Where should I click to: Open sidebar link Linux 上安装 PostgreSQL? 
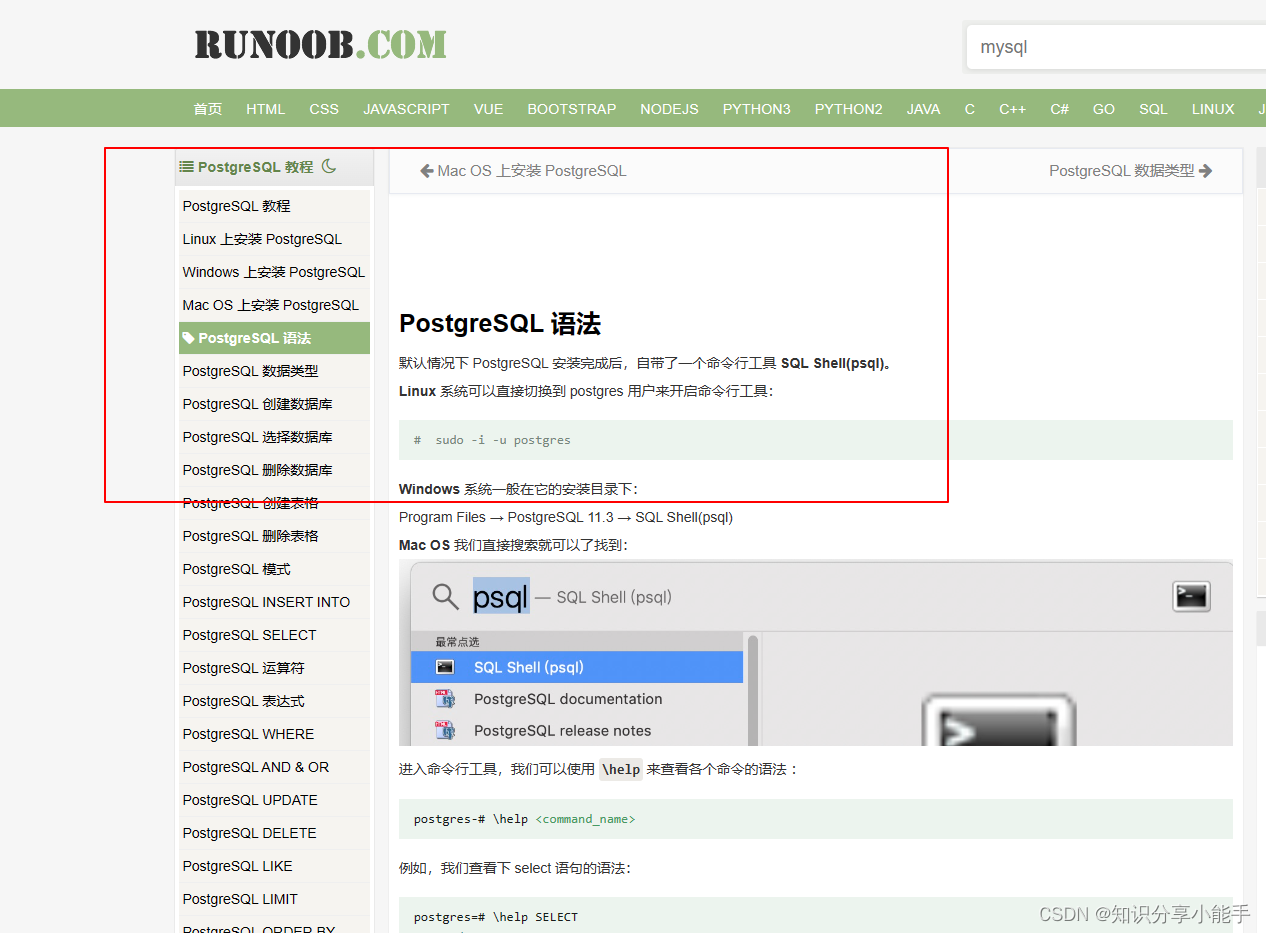point(262,239)
